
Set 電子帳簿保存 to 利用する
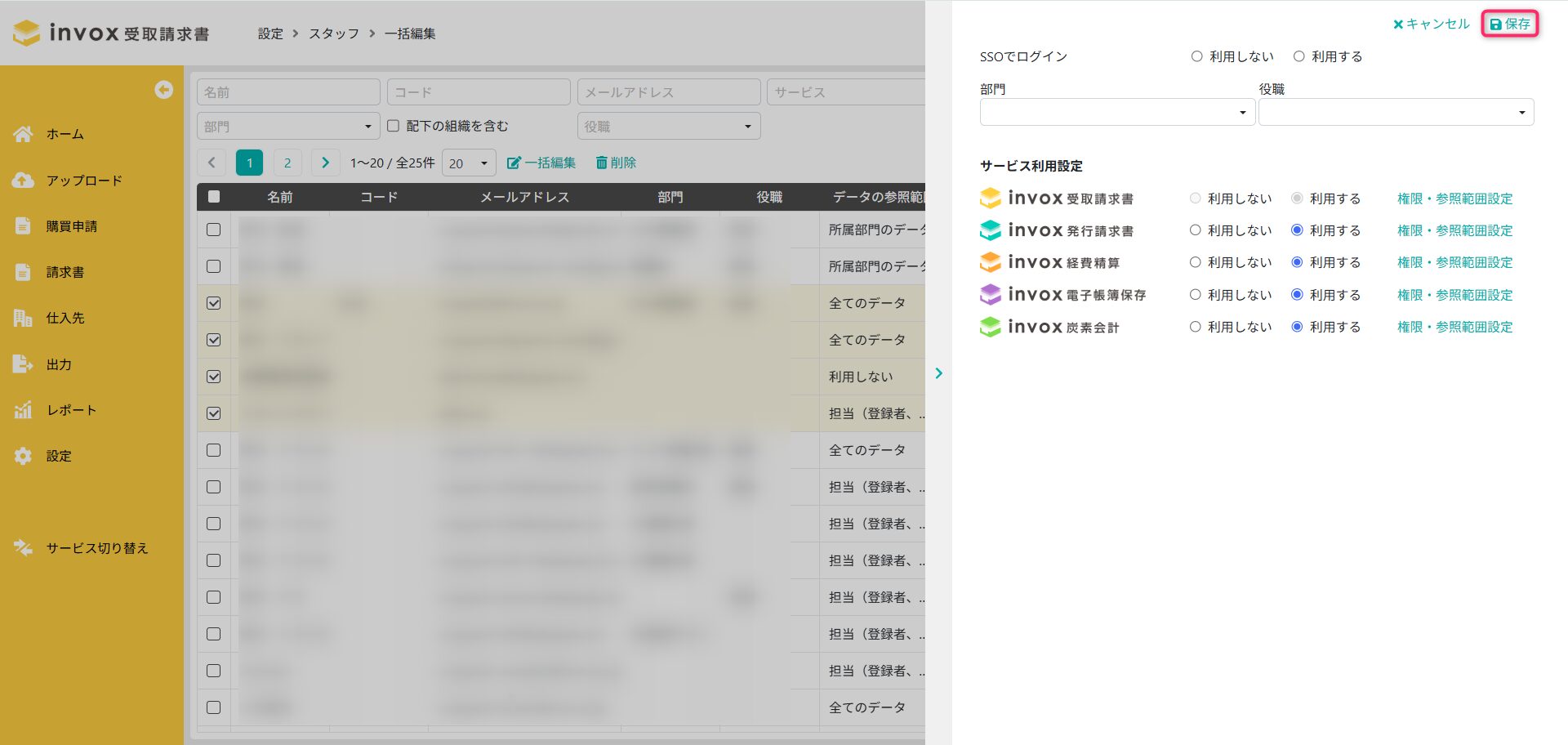[1297, 295]
